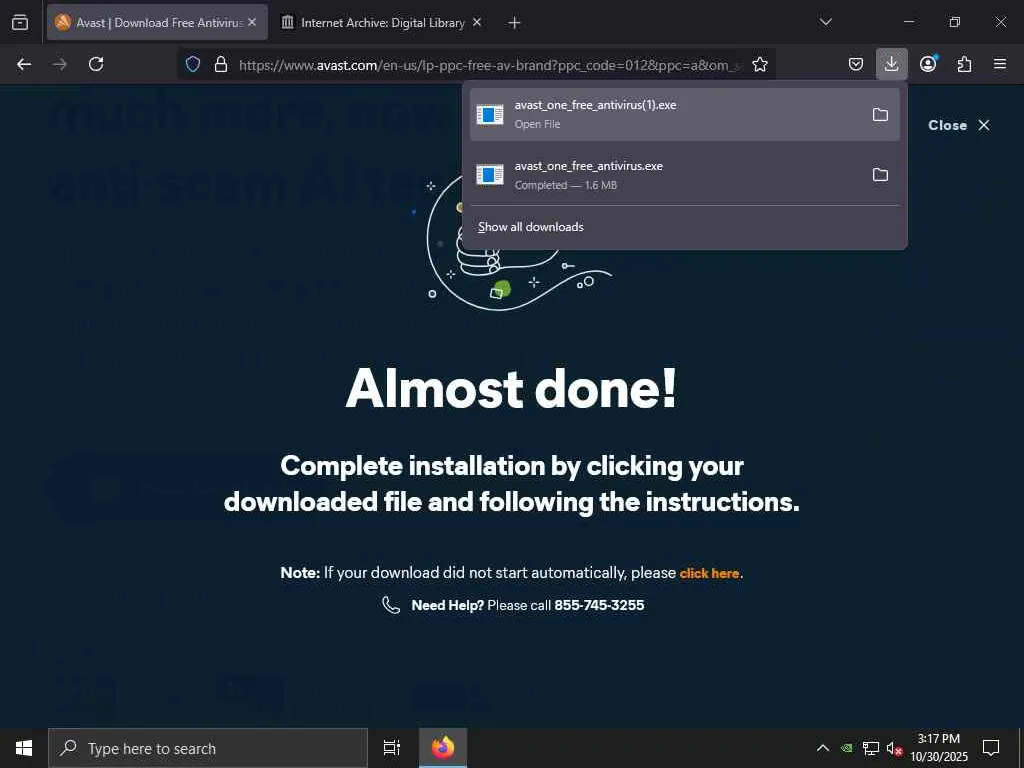Close the Almost done overlay
Screen dimensions: 1024x768
point(959,125)
